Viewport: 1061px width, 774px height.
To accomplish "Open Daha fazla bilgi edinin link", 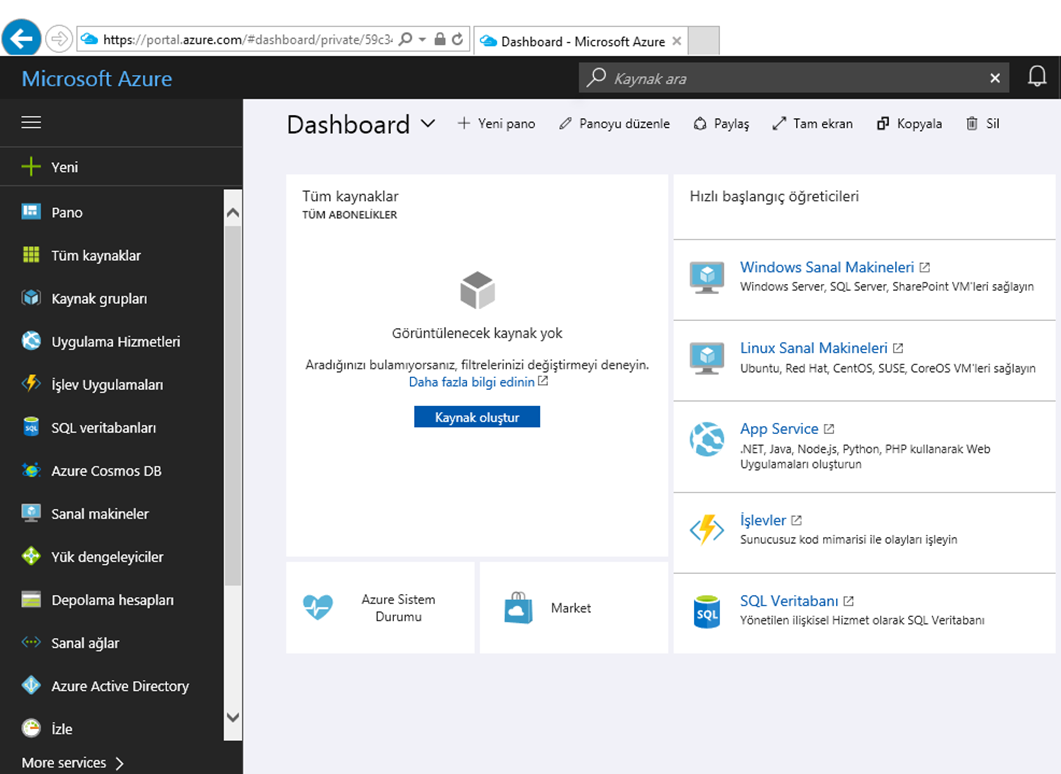I will (x=472, y=382).
